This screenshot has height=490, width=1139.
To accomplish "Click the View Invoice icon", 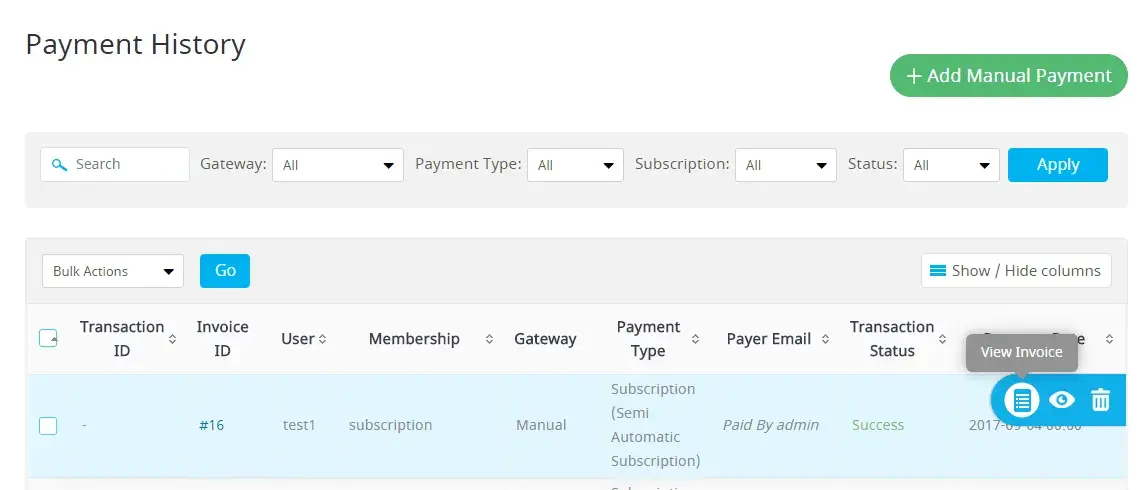I will (1021, 401).
